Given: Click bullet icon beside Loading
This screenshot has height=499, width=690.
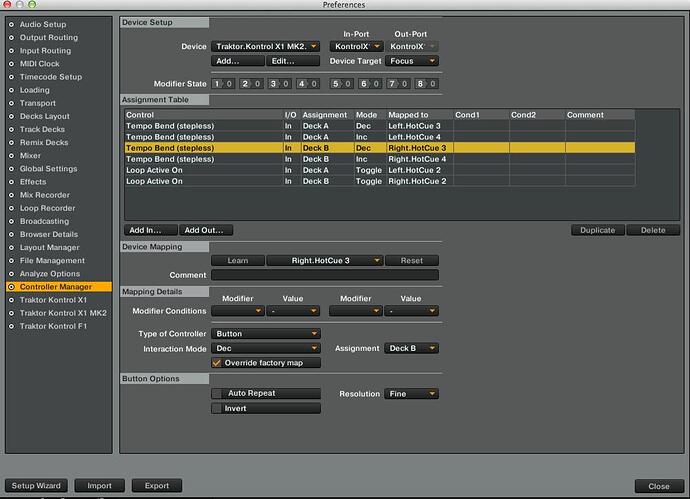Looking at the screenshot, I should (x=11, y=90).
